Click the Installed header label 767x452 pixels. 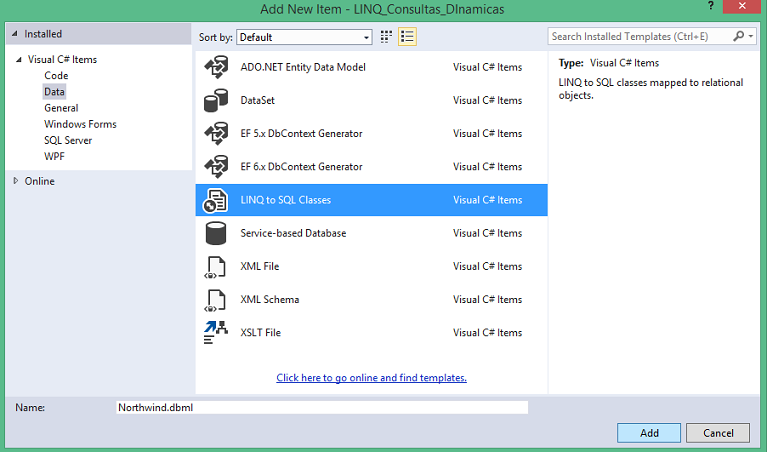(x=43, y=34)
